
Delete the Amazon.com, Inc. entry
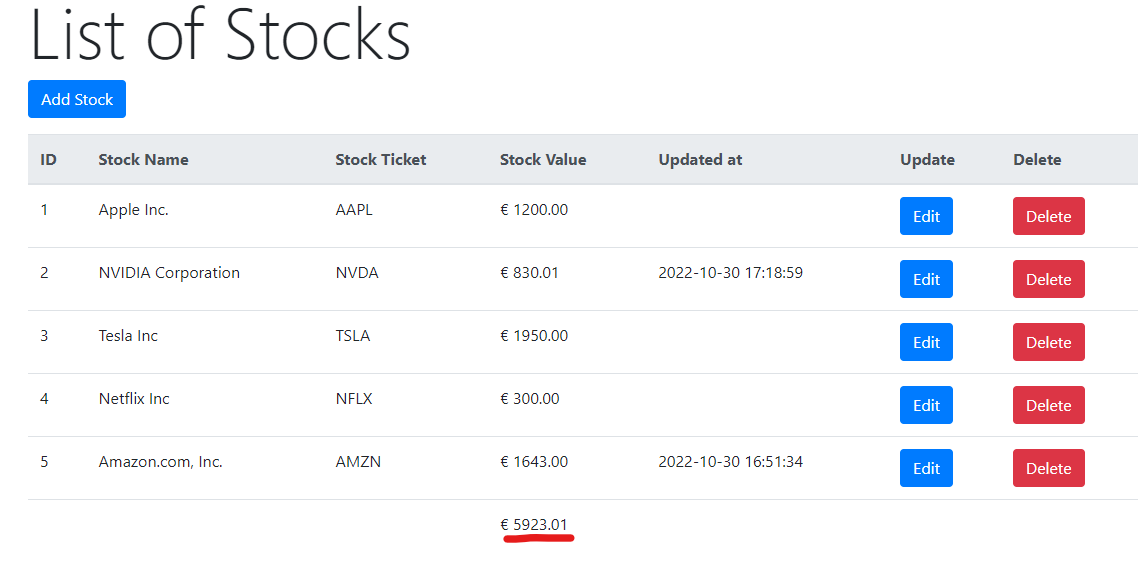pos(1048,468)
